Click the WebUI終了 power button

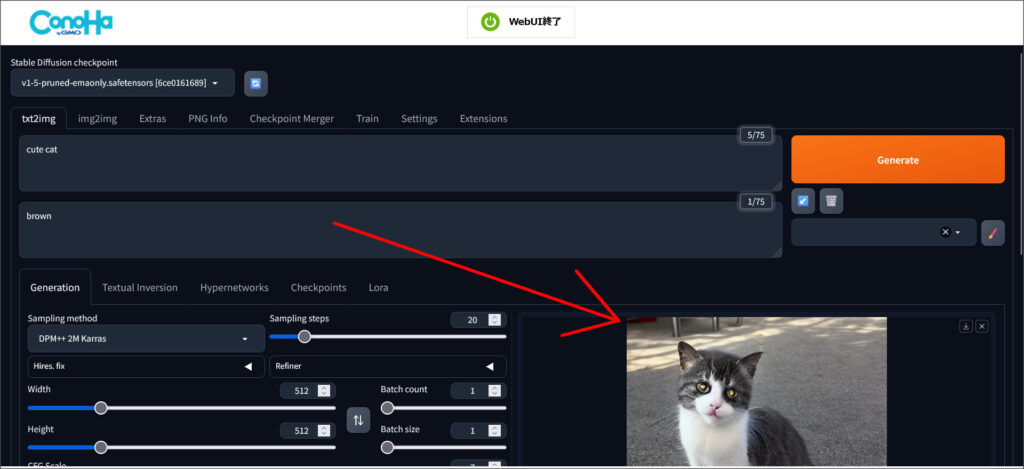520,22
